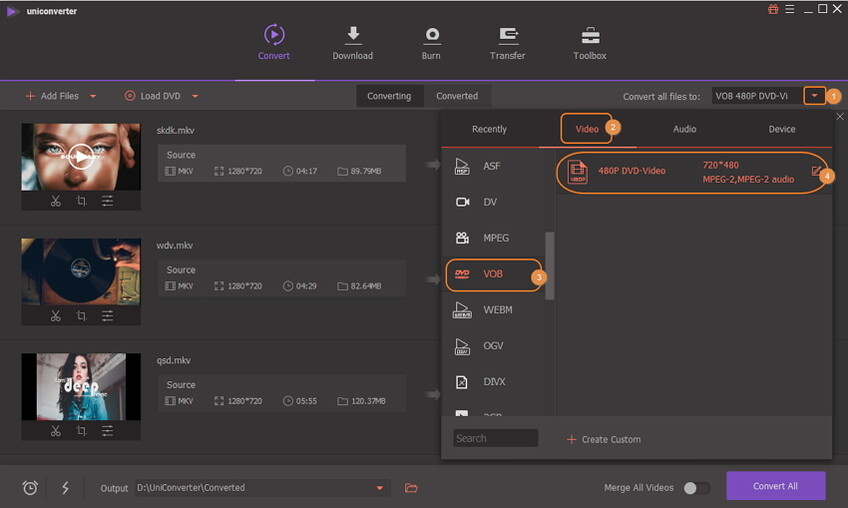This screenshot has width=848, height=508.
Task: Open the output folder icon
Action: 411,488
